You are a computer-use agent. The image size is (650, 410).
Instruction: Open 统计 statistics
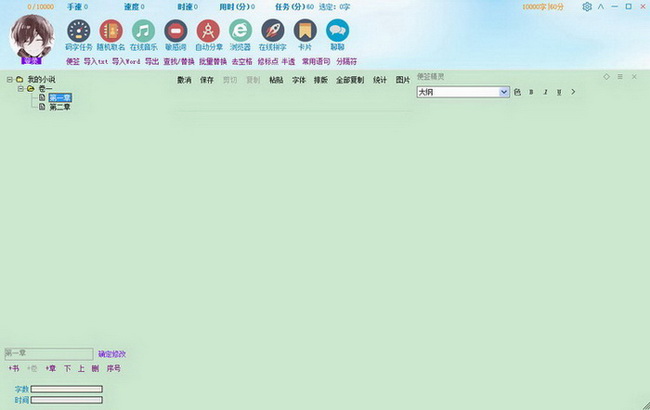click(379, 80)
